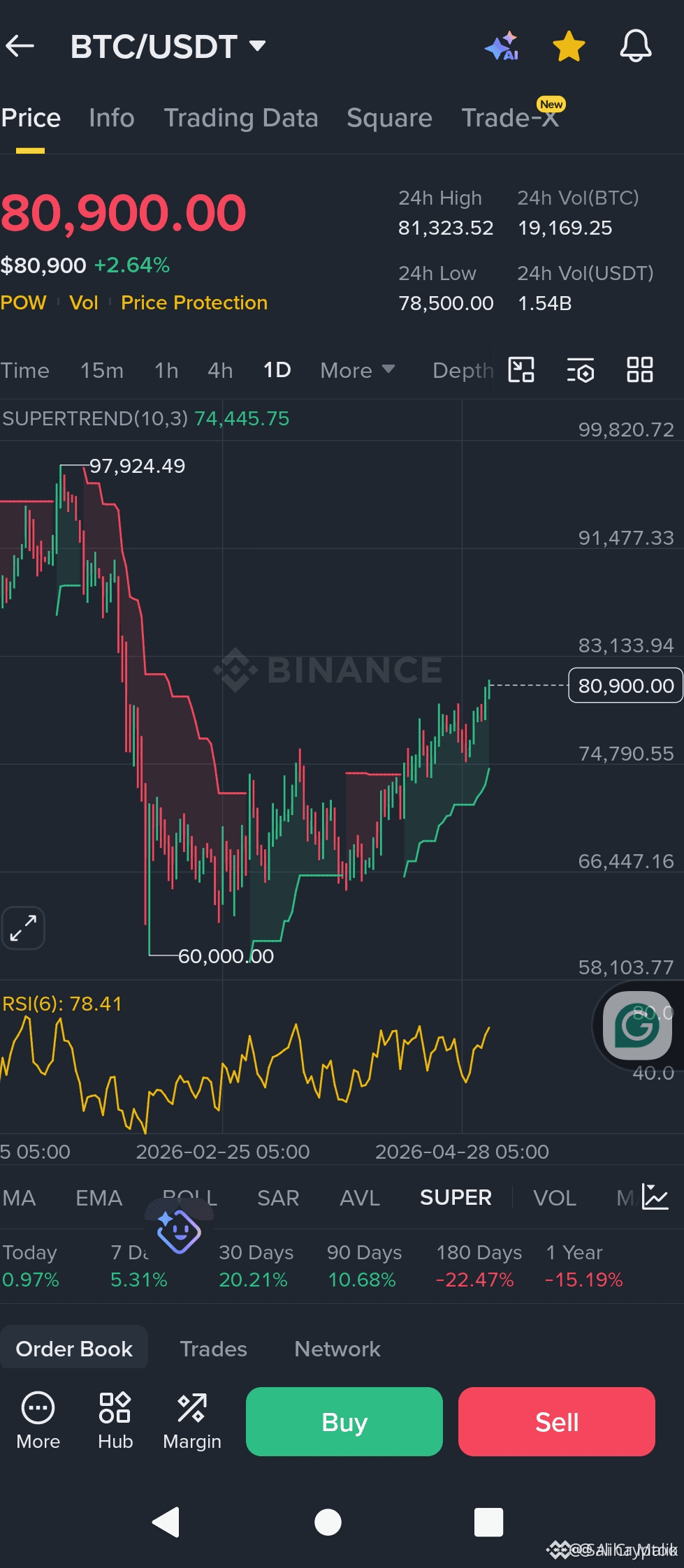Tap the 24h High value 81,323.52

pyautogui.click(x=446, y=228)
